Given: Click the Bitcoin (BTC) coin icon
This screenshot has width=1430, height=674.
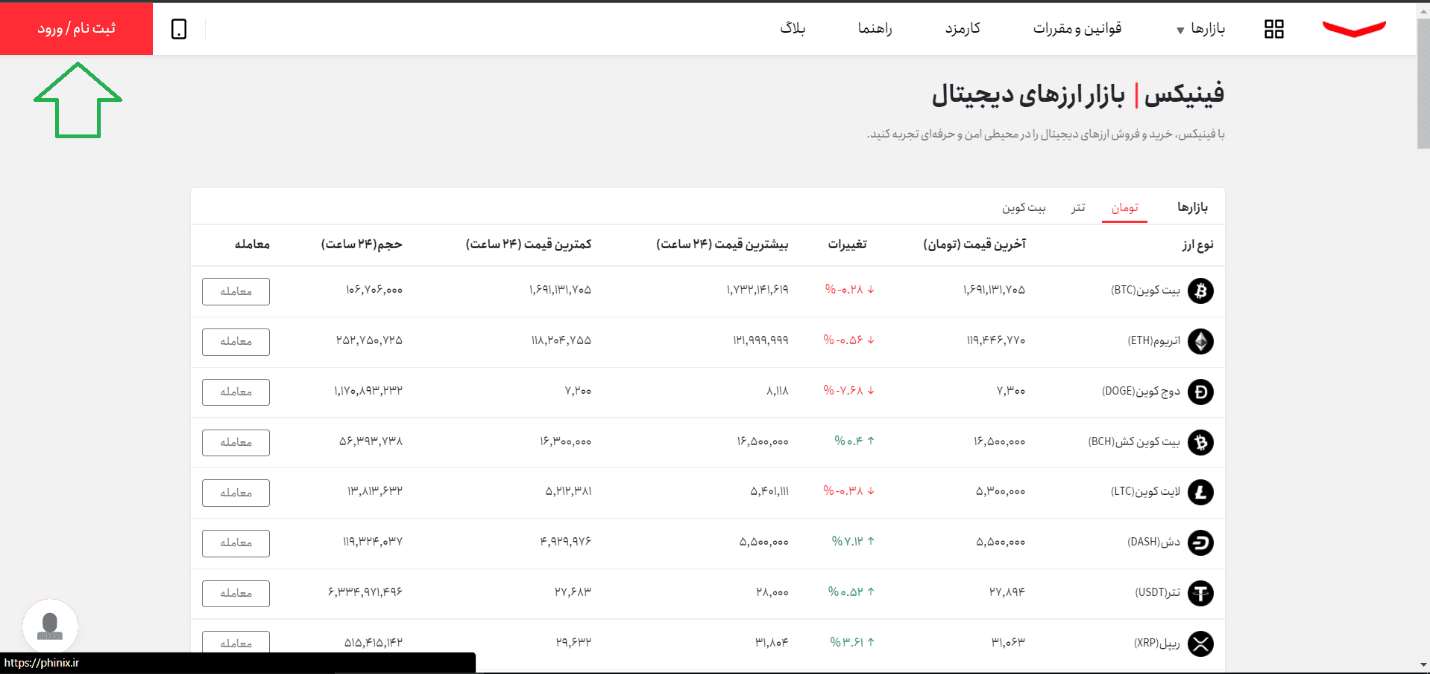Looking at the screenshot, I should point(1200,291).
